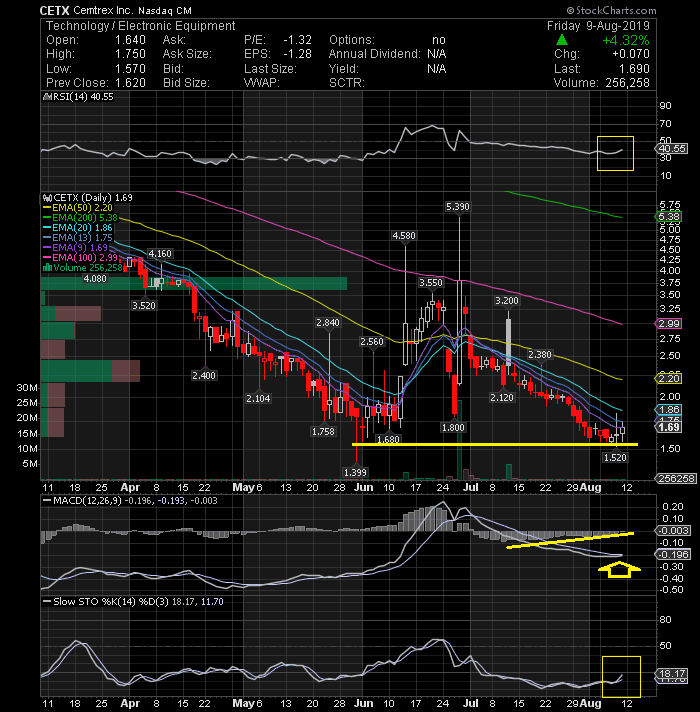The image size is (700, 712).
Task: Click the 4.580 price peak label
Action: point(404,236)
